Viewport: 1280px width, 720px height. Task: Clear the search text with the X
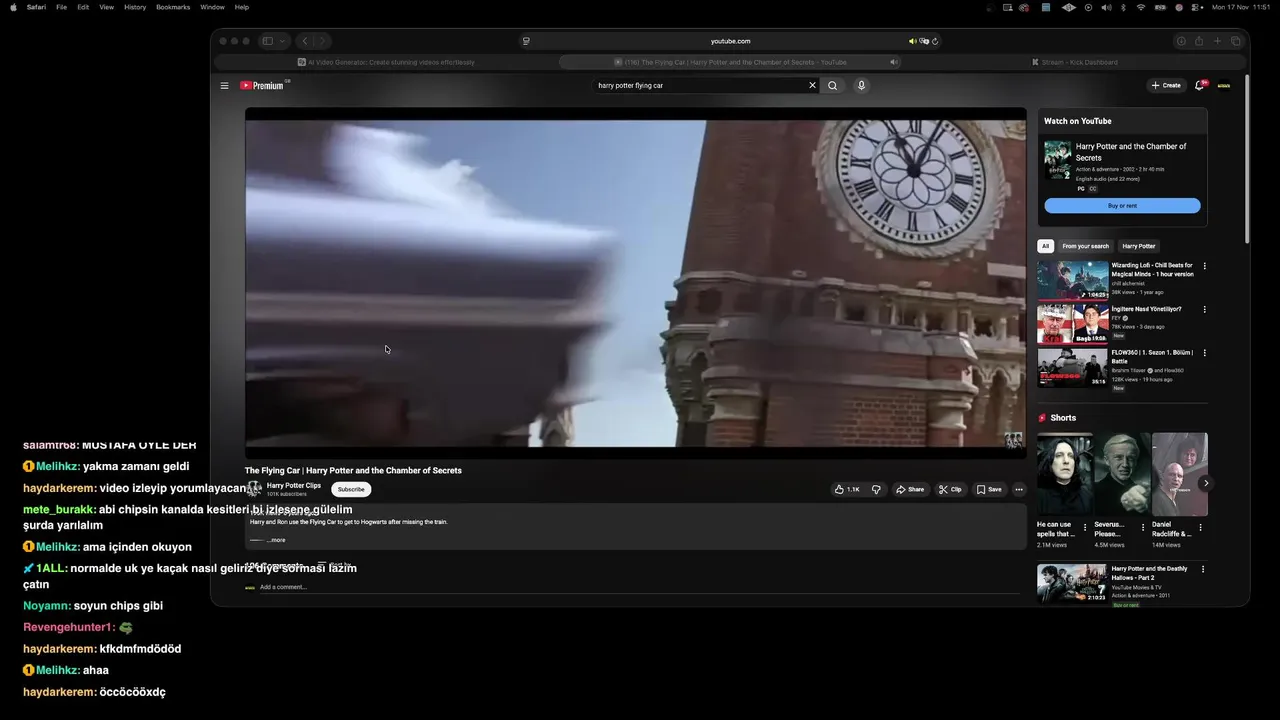coord(812,86)
